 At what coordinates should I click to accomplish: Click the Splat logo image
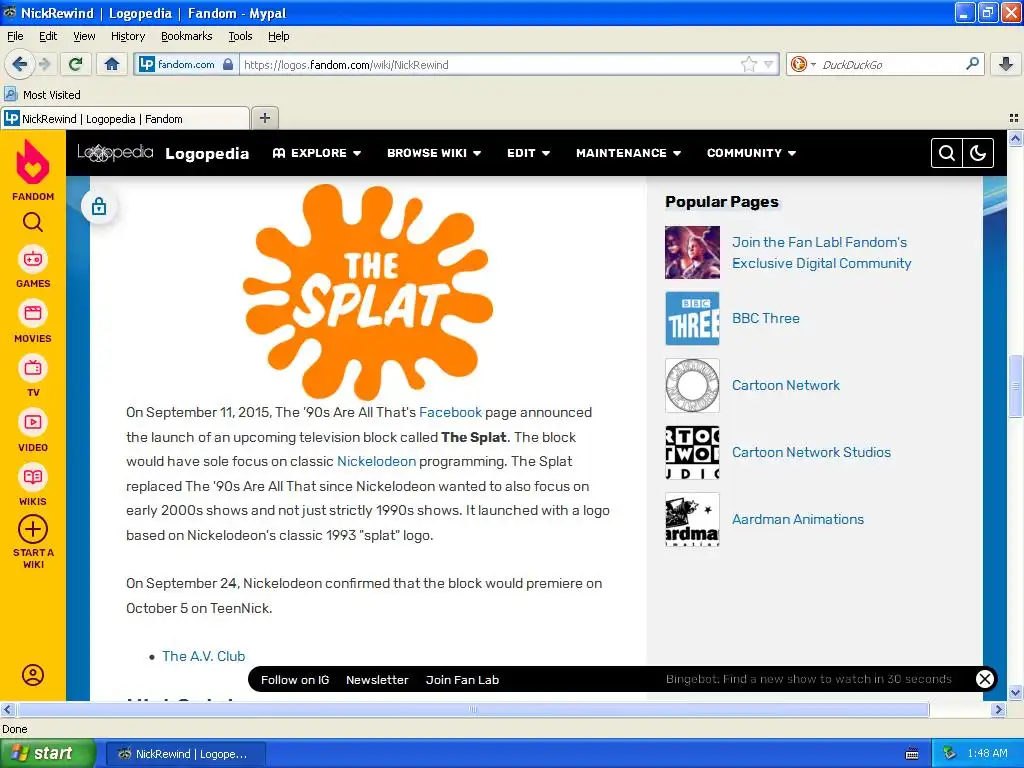click(368, 291)
